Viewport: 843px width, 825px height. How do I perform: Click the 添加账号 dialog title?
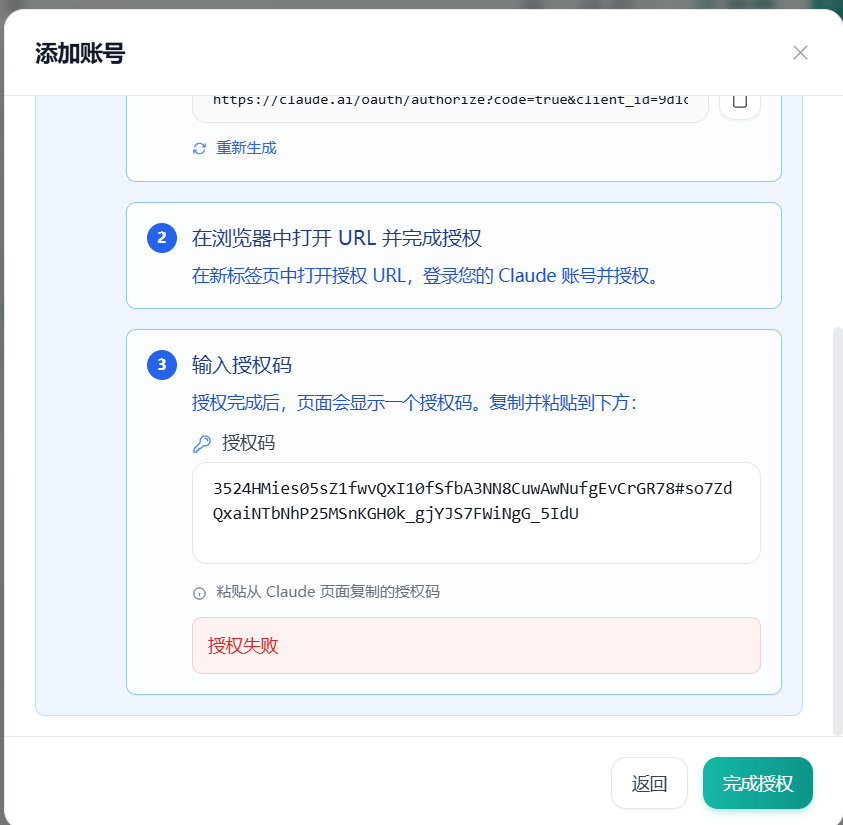tap(80, 54)
